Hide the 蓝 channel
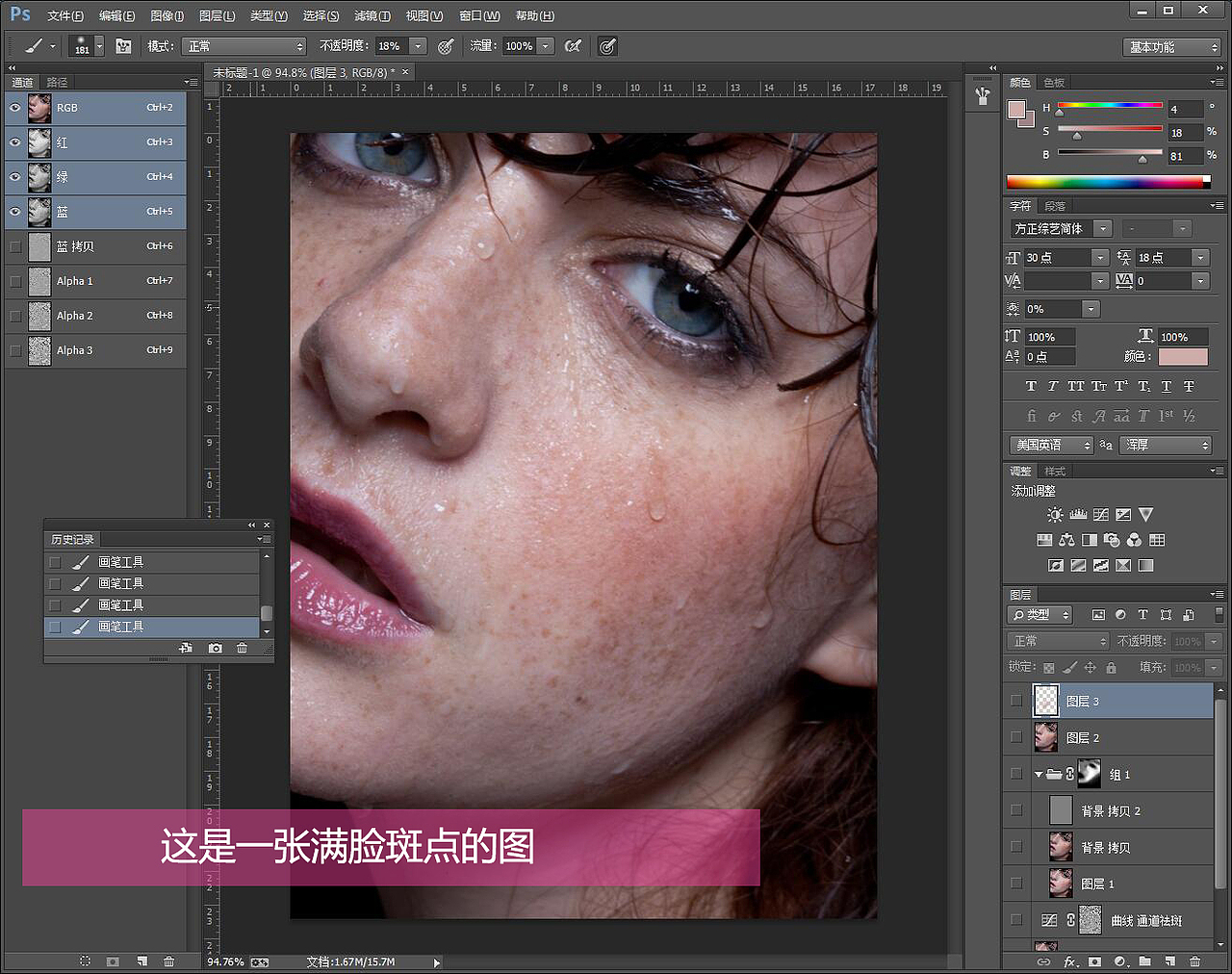Image resolution: width=1232 pixels, height=974 pixels. (x=14, y=212)
